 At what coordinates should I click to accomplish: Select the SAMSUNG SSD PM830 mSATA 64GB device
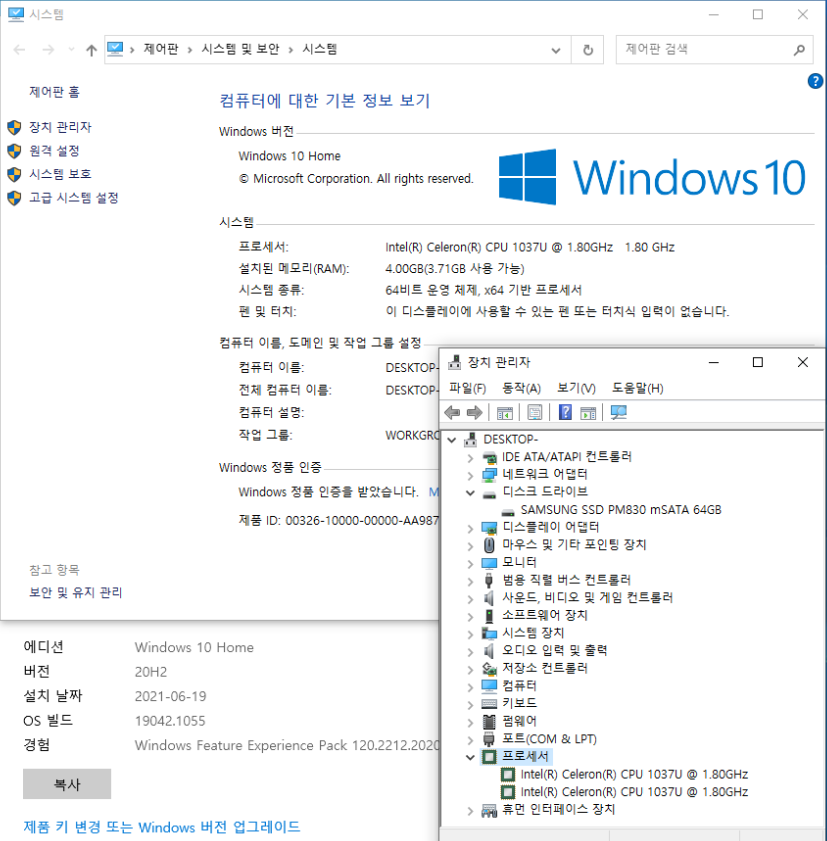pyautogui.click(x=621, y=510)
